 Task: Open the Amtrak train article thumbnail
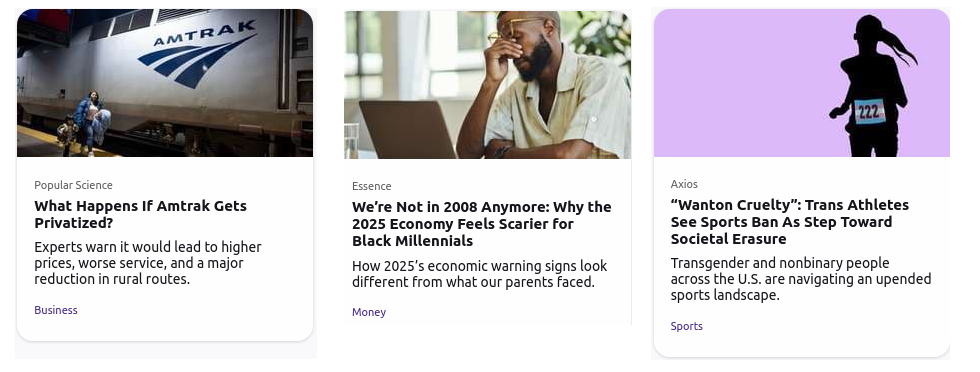point(165,83)
